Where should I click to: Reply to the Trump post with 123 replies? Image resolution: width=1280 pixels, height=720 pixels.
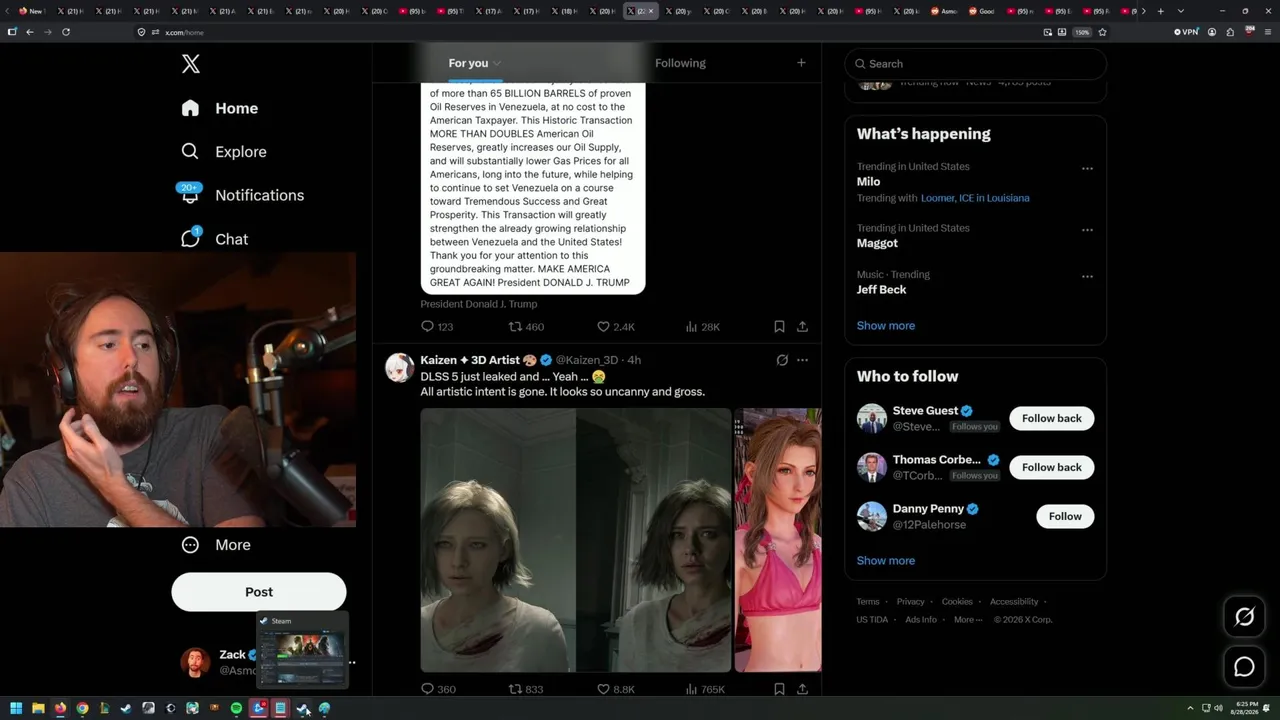click(x=437, y=327)
